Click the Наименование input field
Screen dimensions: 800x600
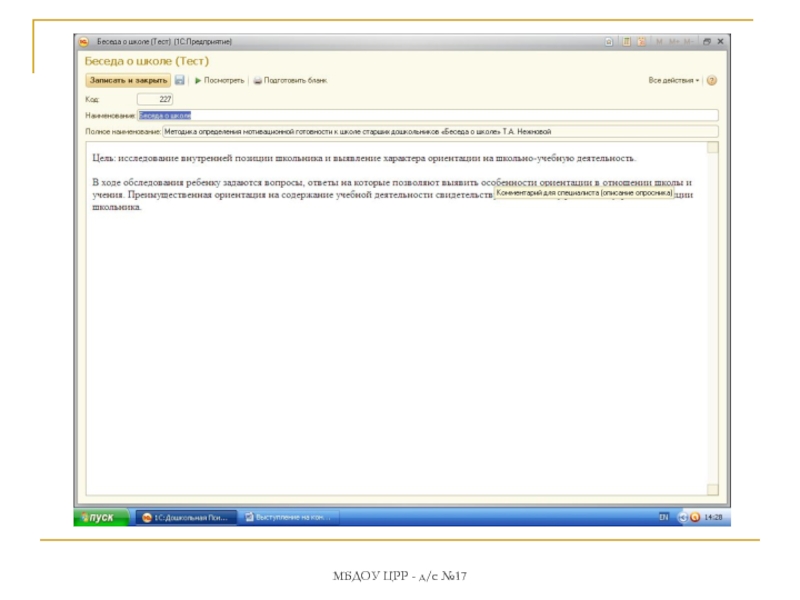coord(428,115)
